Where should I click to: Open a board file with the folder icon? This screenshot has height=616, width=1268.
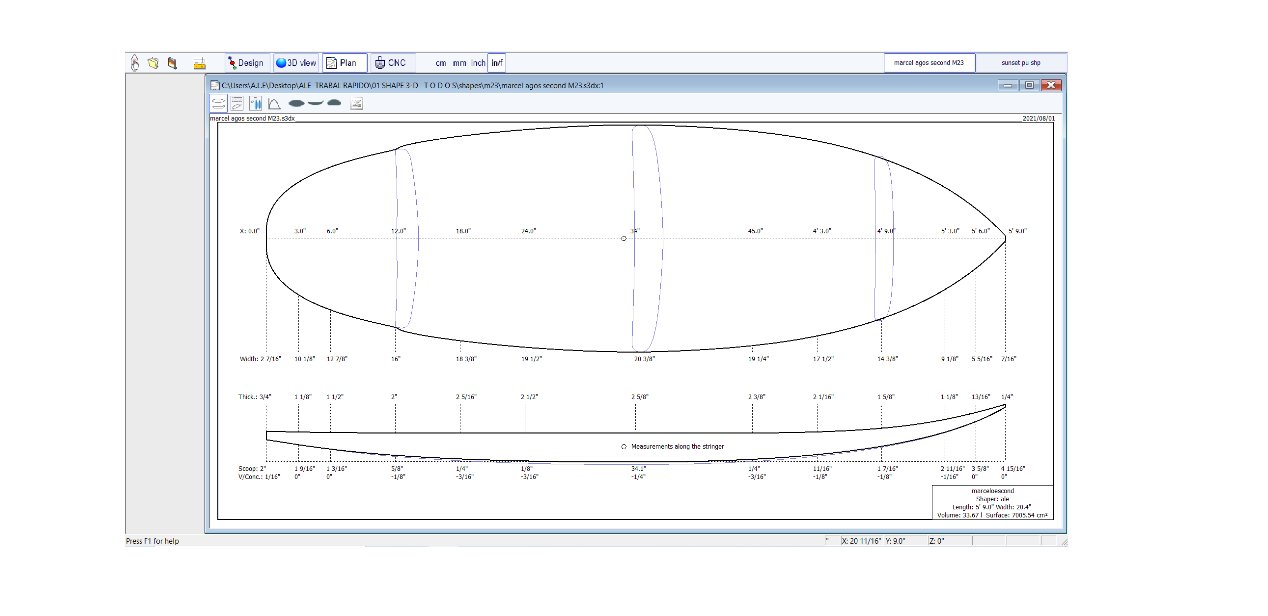(x=153, y=62)
